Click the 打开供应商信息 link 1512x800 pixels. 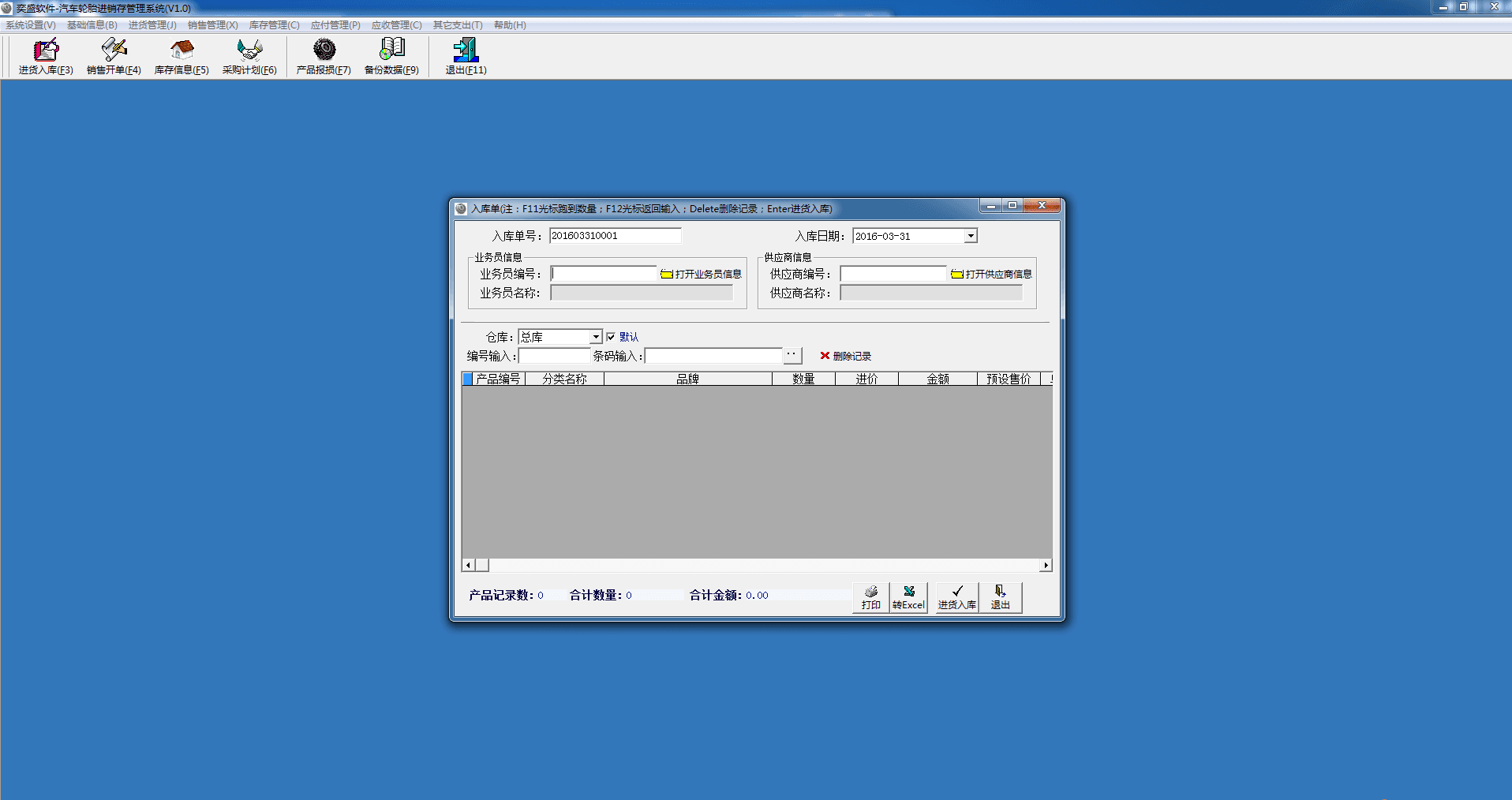(992, 274)
